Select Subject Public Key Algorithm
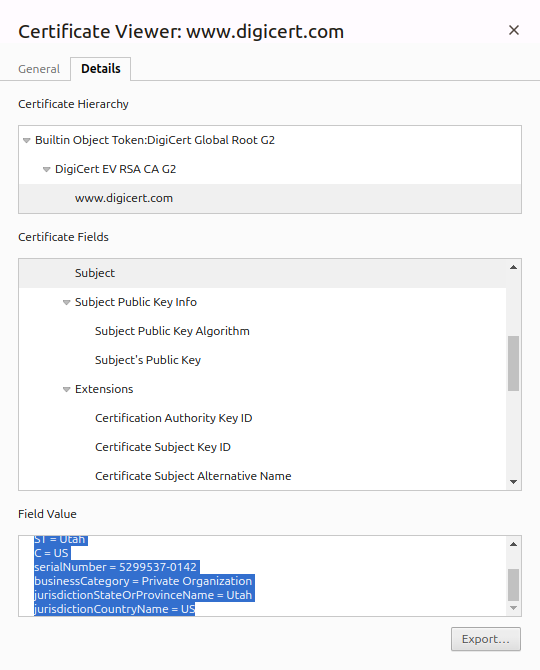The width and height of the screenshot is (540, 670). point(172,331)
